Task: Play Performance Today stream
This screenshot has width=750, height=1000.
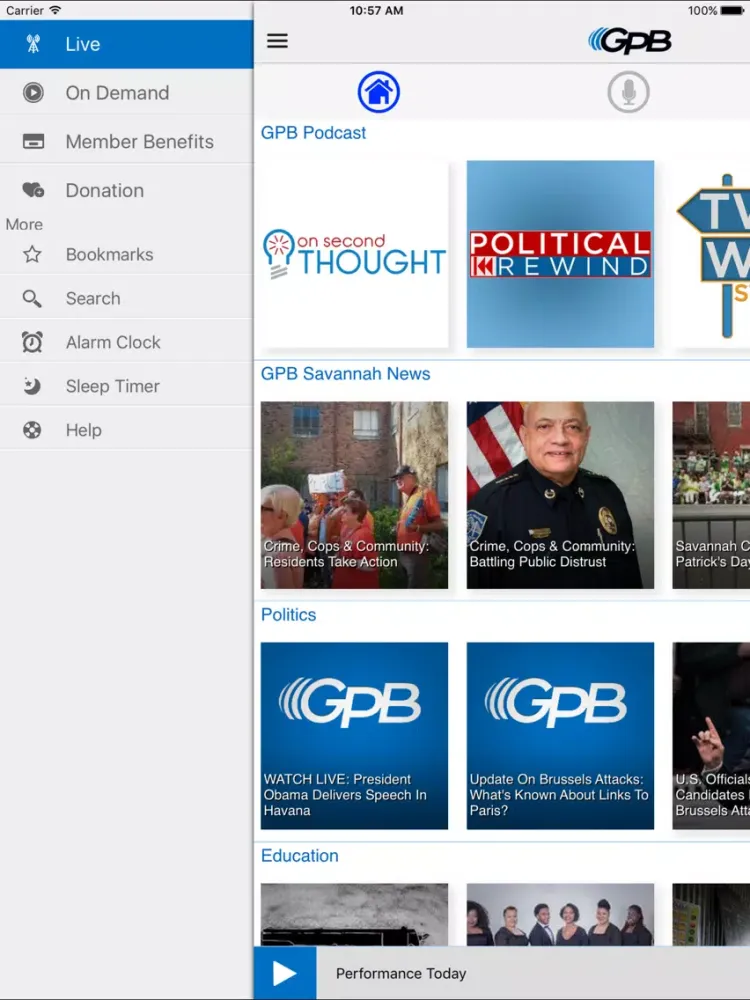Action: click(284, 973)
